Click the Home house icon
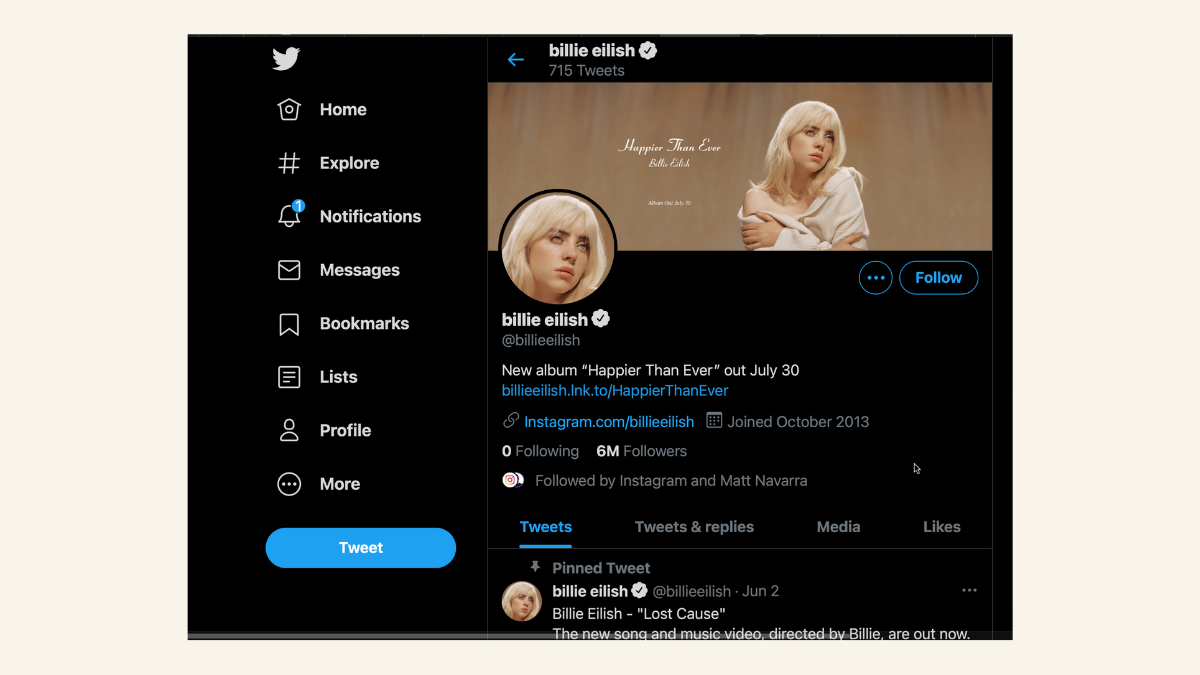The width and height of the screenshot is (1200, 675). pos(289,110)
